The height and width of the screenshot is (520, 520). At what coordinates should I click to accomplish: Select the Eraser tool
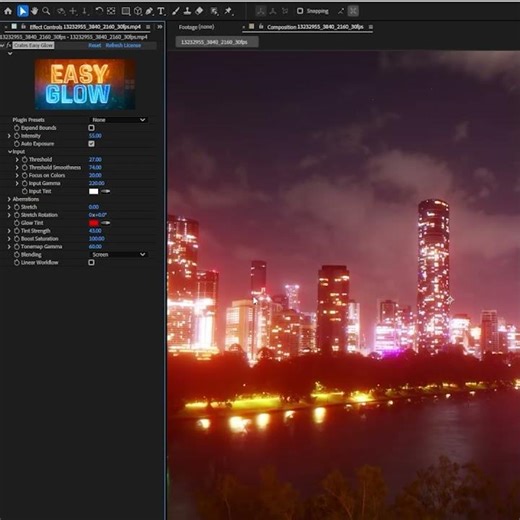199,11
